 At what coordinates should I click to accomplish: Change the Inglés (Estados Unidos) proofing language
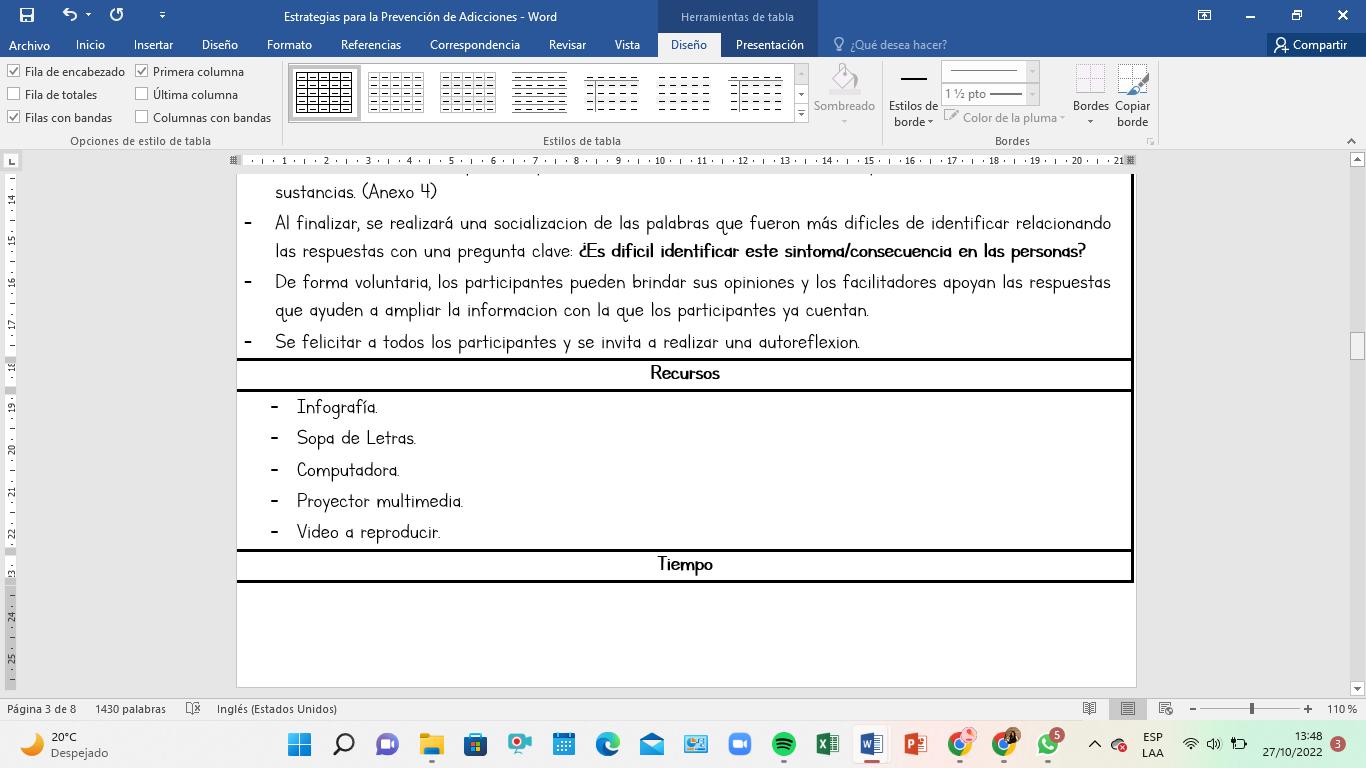(x=277, y=709)
